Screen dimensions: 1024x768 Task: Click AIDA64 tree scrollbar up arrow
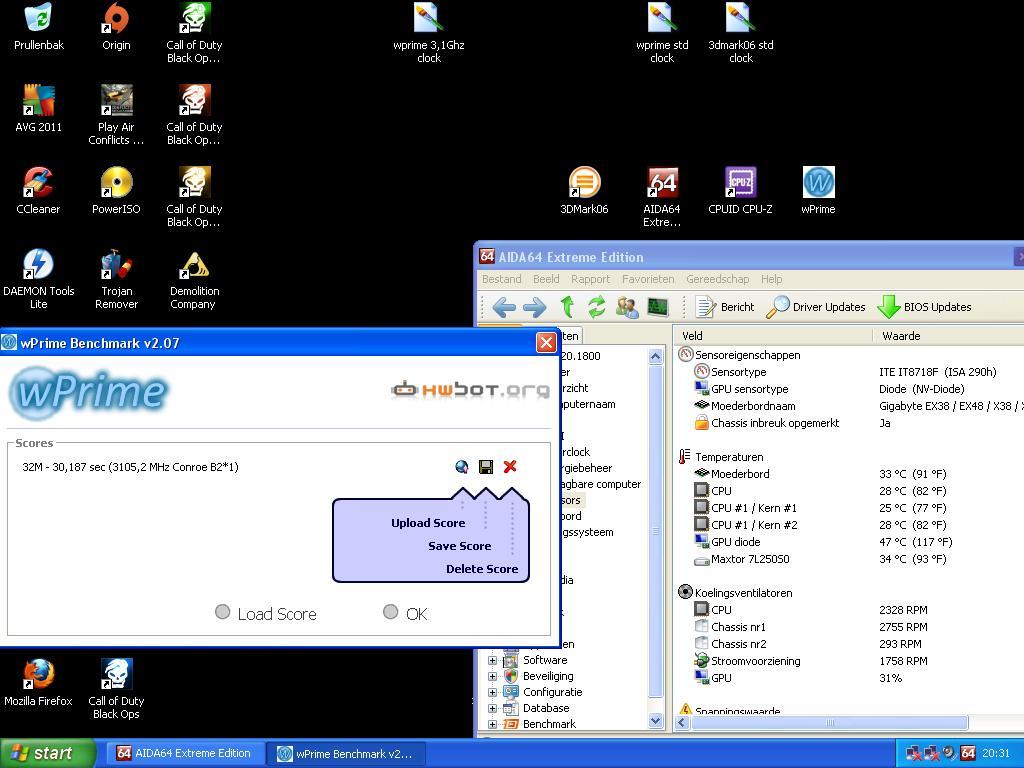click(656, 357)
